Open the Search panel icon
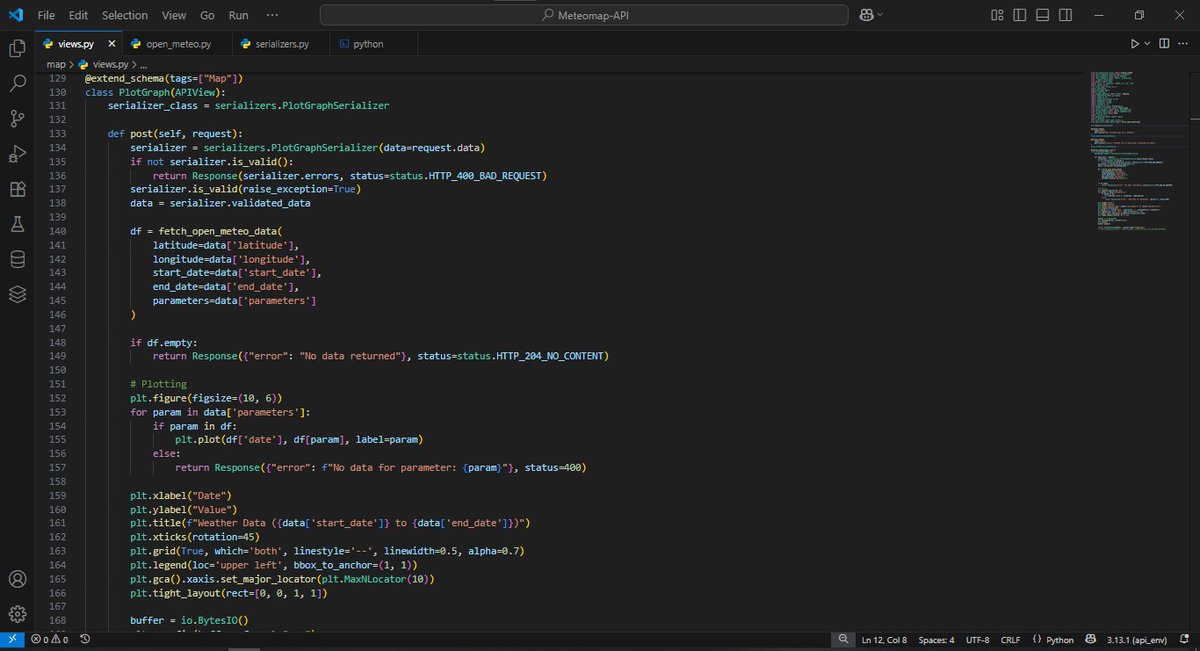 (15, 82)
